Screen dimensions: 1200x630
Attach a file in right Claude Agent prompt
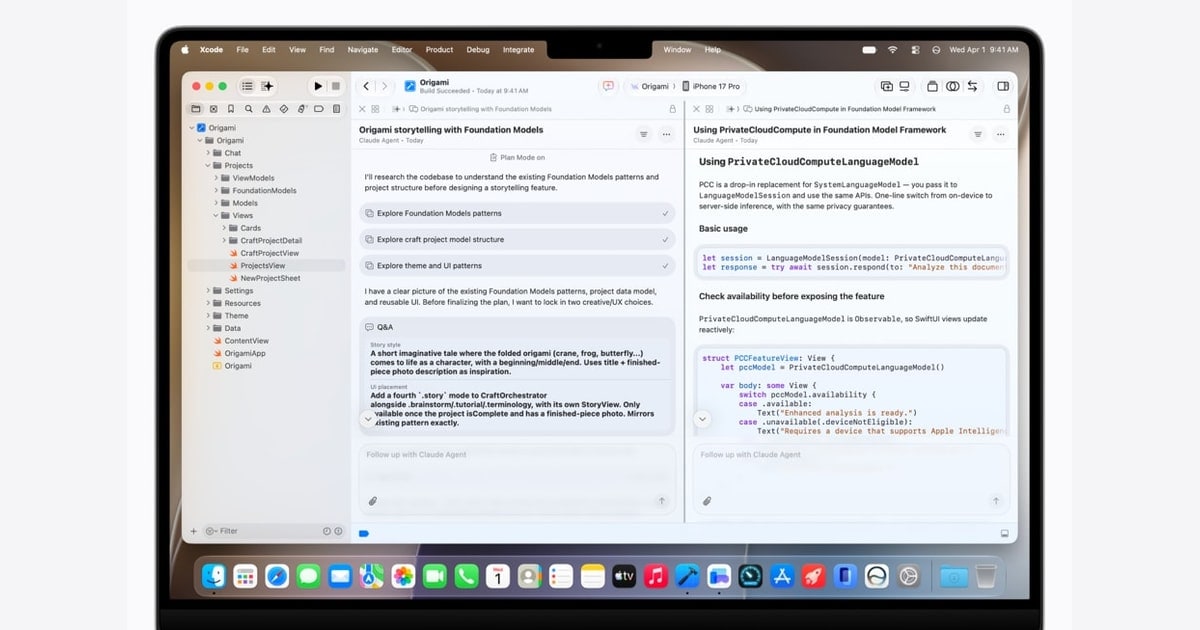coord(706,501)
